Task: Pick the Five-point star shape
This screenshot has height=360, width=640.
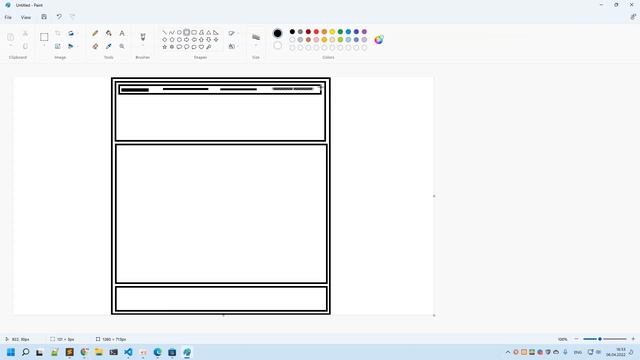Action: pyautogui.click(x=164, y=47)
